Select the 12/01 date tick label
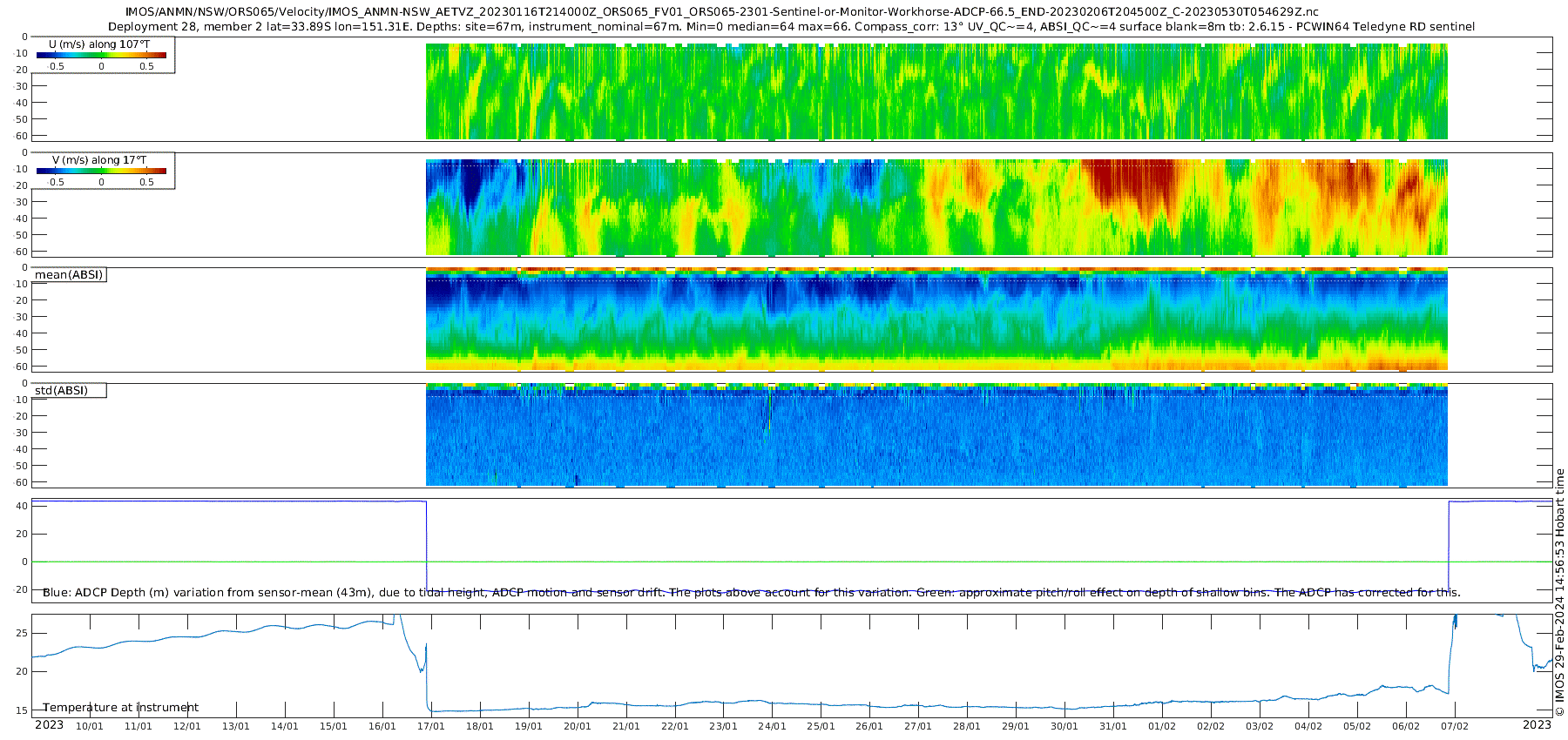The image size is (1568, 740). click(187, 727)
